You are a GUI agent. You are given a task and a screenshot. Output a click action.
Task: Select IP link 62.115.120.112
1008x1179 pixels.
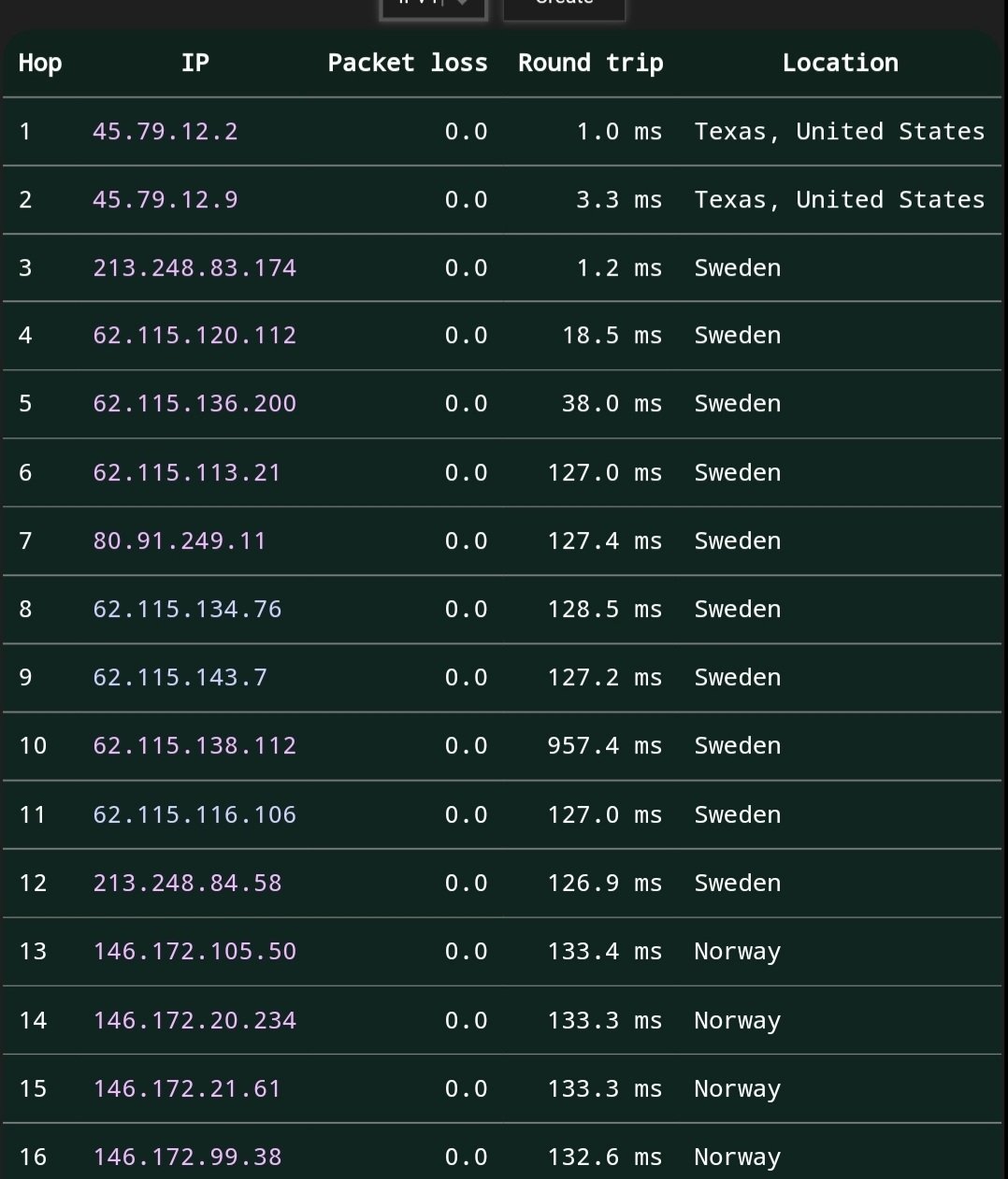194,336
